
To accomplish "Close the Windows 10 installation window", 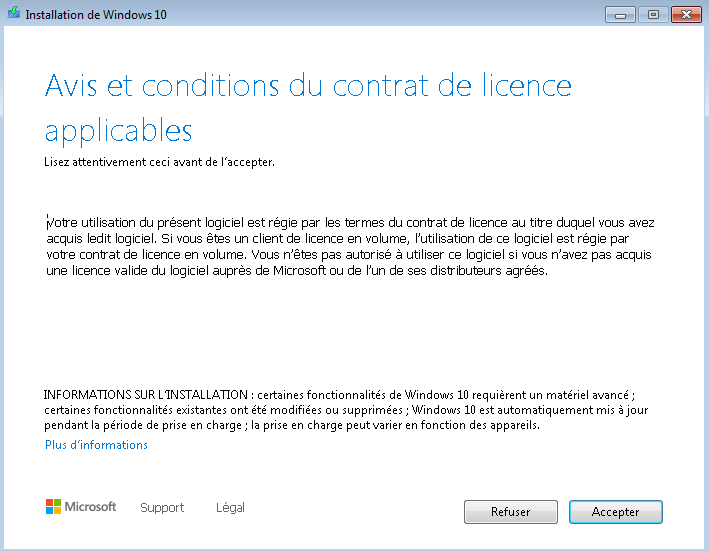I will click(x=686, y=15).
